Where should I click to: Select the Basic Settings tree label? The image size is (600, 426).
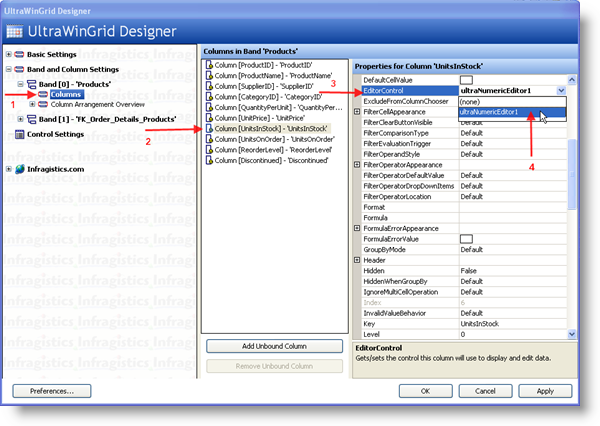(52, 54)
